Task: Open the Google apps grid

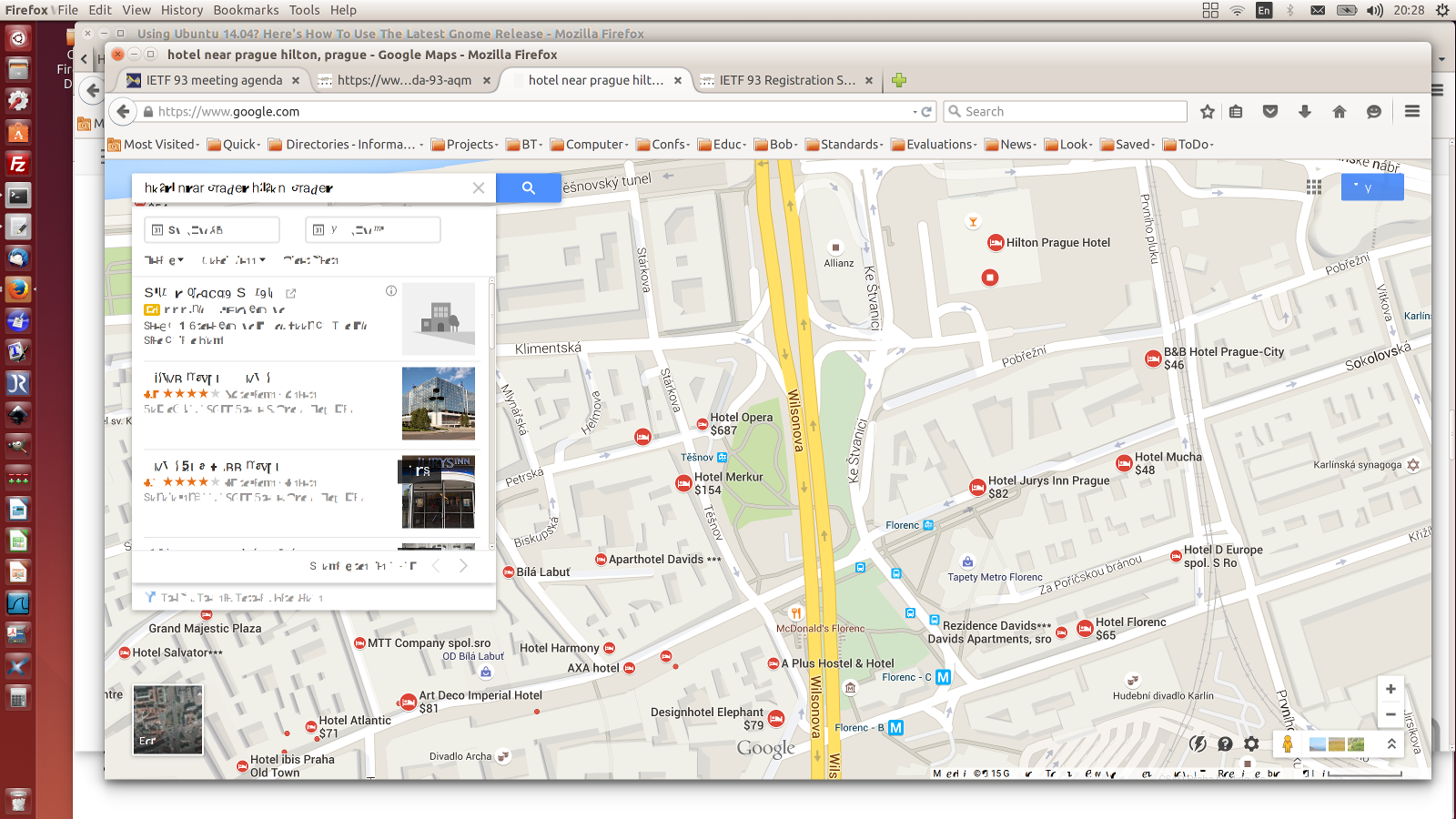Action: [1313, 187]
